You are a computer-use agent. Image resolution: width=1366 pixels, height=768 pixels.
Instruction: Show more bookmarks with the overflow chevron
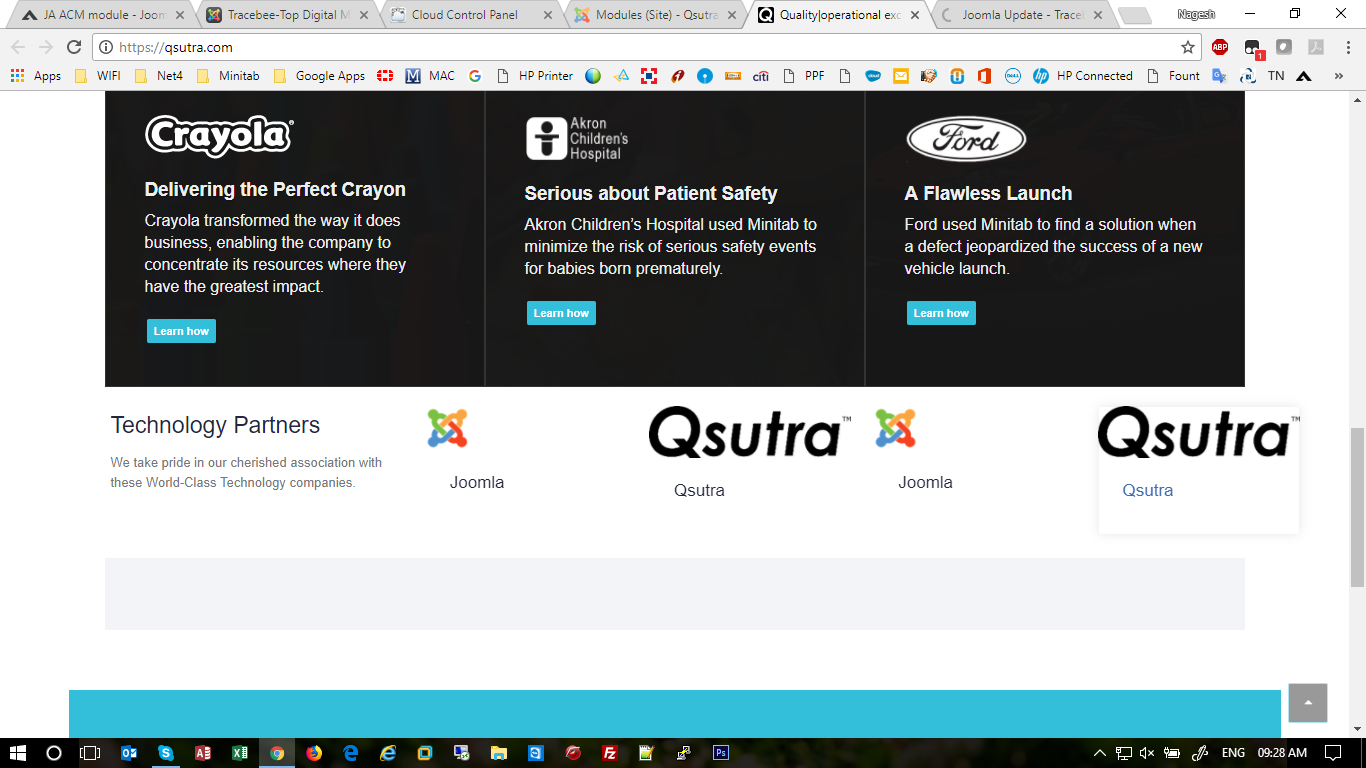pyautogui.click(x=1339, y=76)
